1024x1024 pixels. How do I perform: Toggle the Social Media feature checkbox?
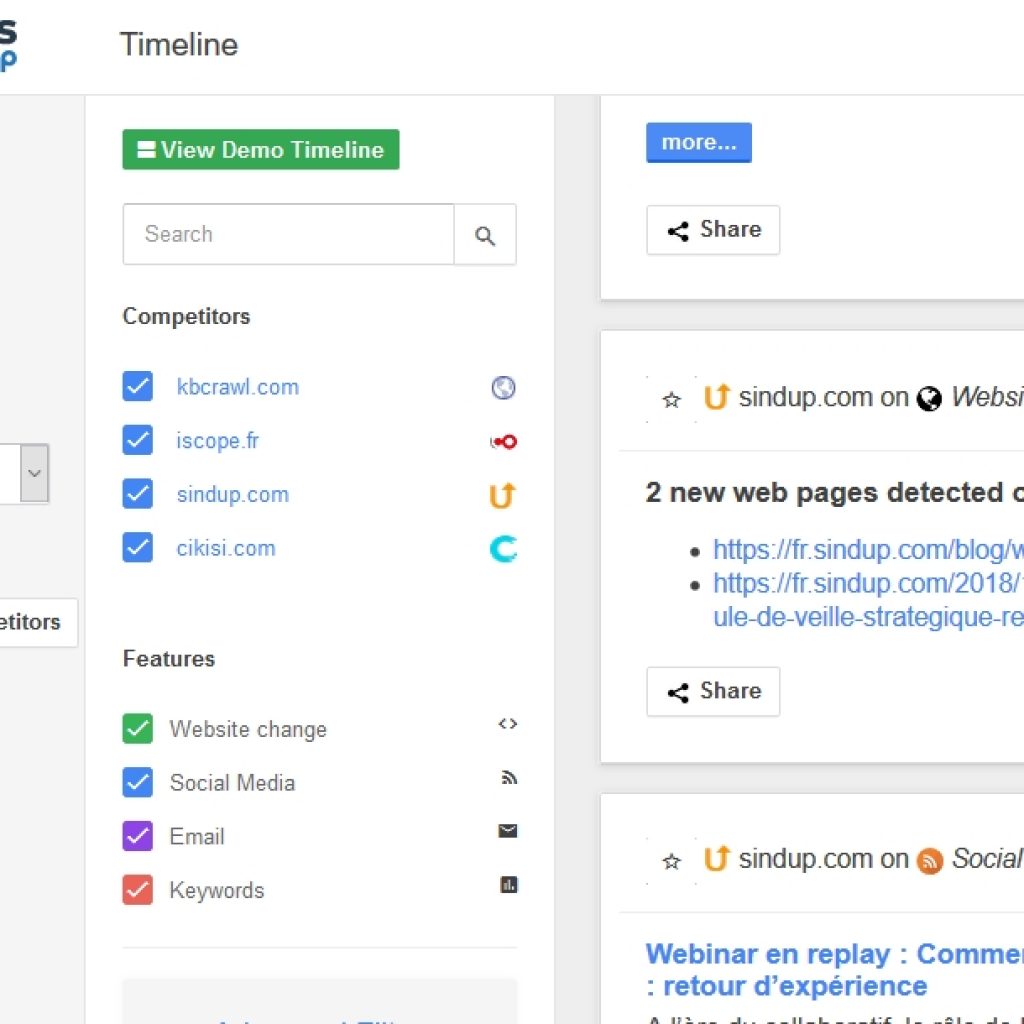coord(138,782)
